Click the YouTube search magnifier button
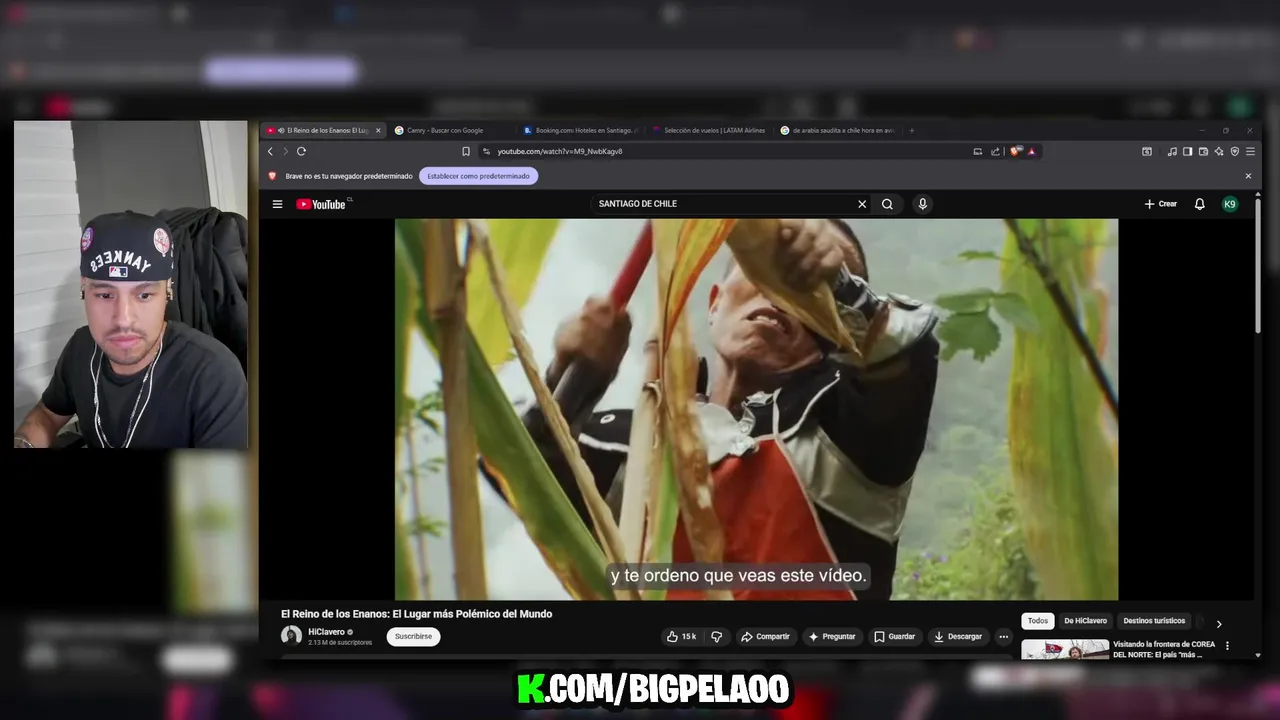Screen dimensions: 1280x720 click(x=887, y=204)
